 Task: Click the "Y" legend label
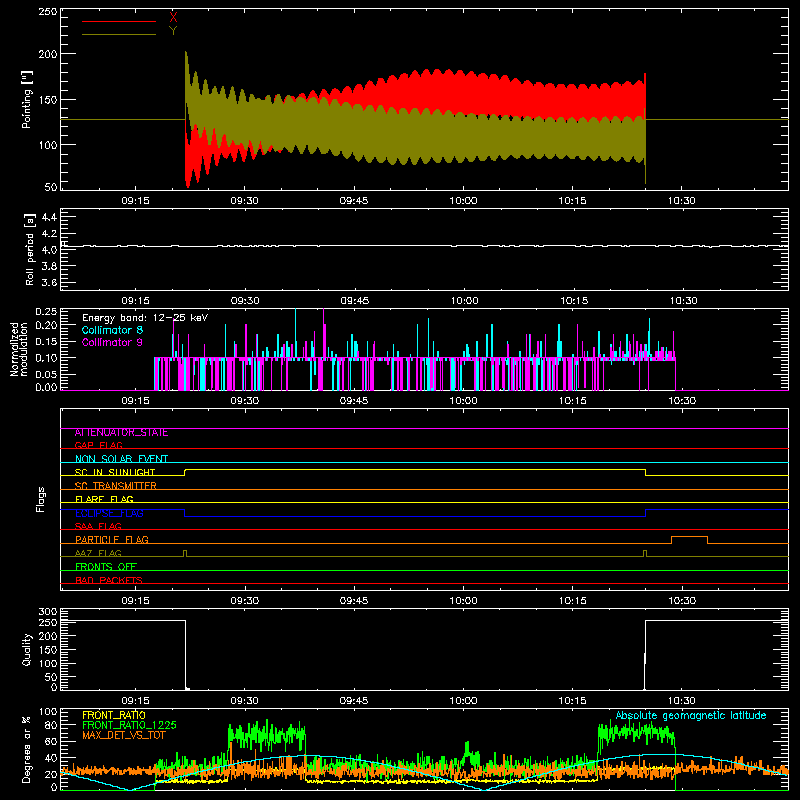pos(173,31)
